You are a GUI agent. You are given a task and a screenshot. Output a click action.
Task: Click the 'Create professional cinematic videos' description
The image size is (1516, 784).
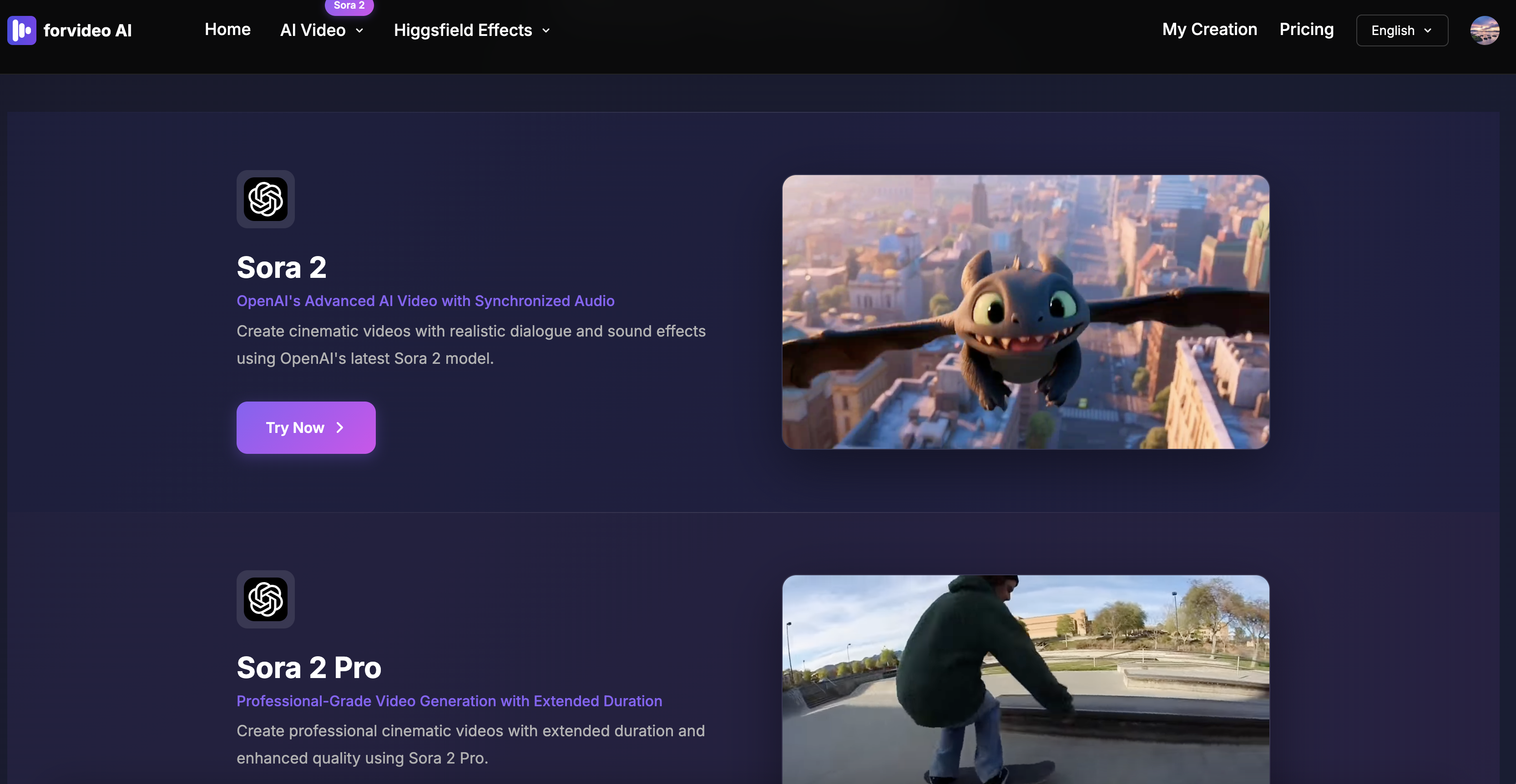pos(471,744)
